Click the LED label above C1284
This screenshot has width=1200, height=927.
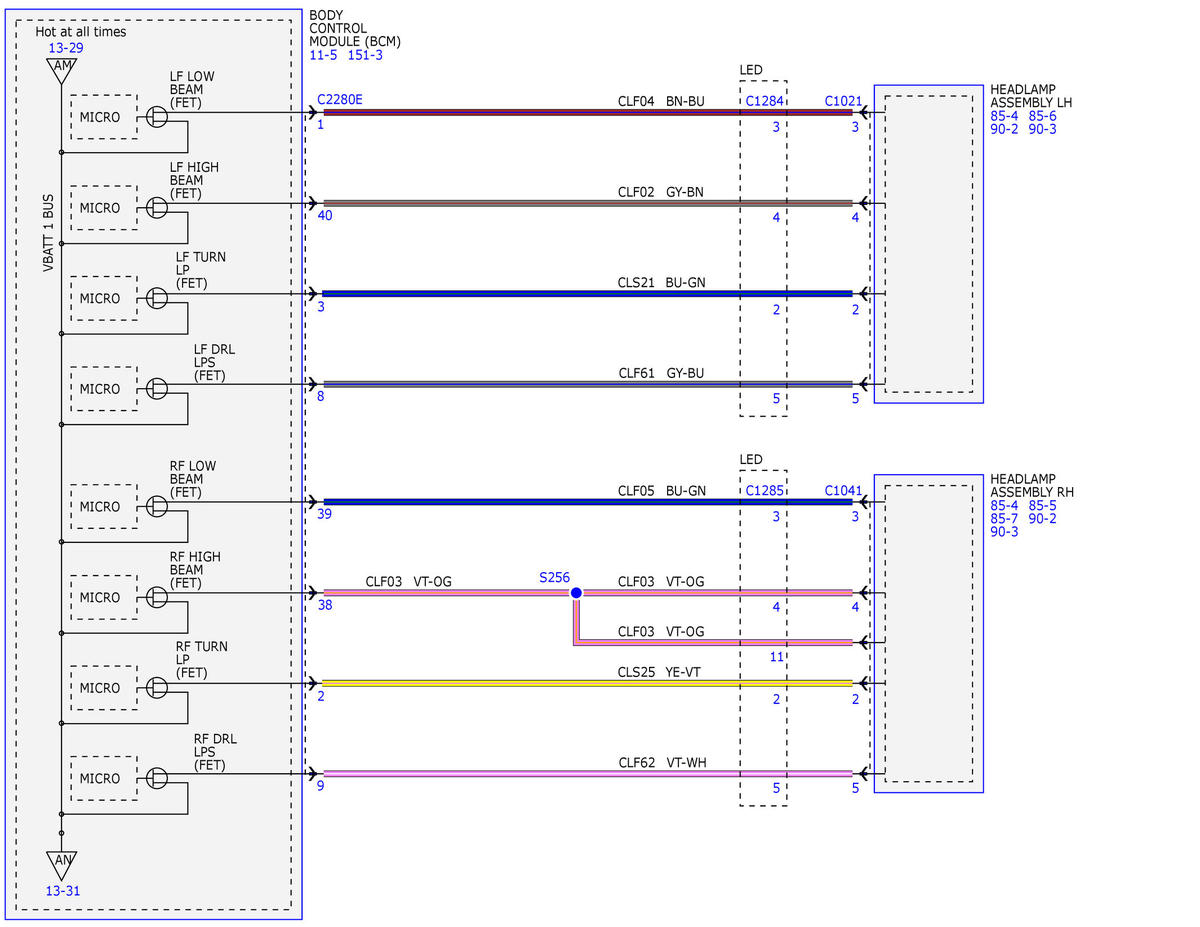click(x=750, y=70)
